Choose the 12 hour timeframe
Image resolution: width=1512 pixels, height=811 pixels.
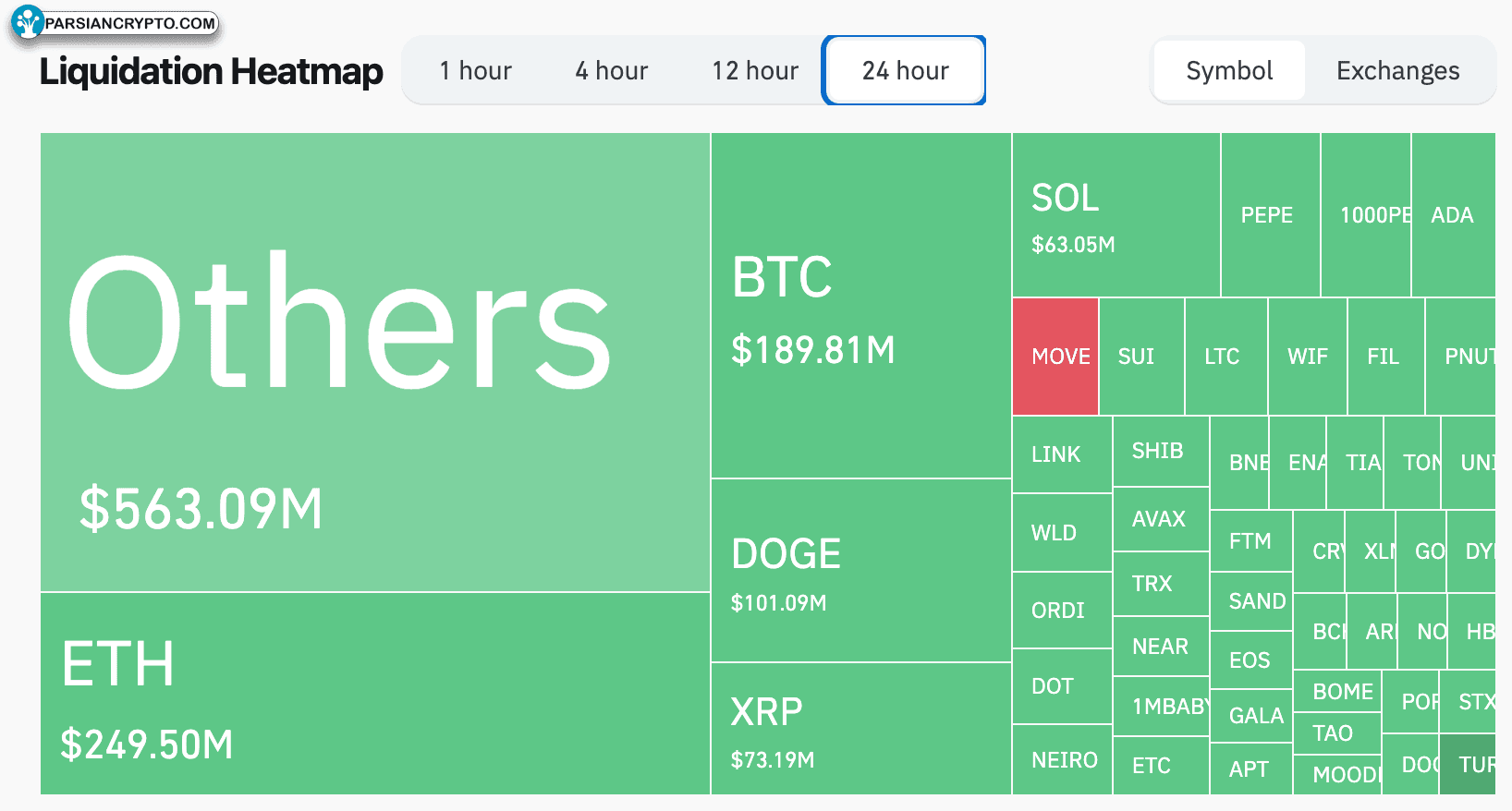click(755, 70)
